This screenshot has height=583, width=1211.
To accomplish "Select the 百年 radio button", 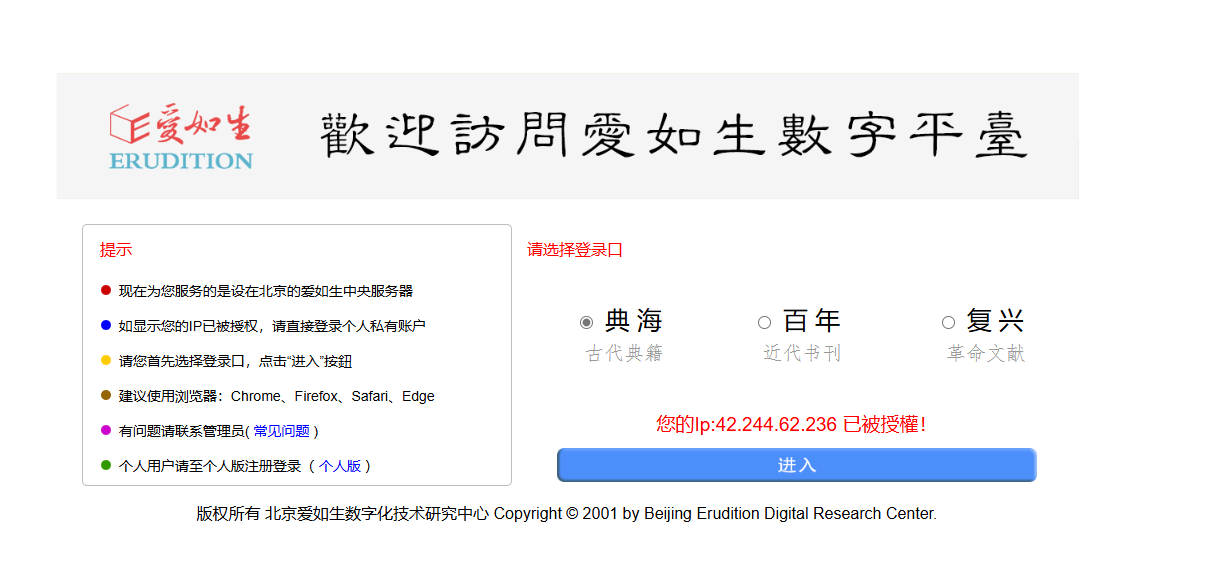I will click(764, 322).
